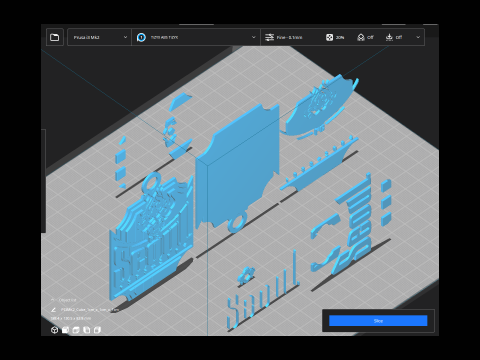Click the print profile sliders icon
The image size is (480, 360).
click(x=269, y=37)
